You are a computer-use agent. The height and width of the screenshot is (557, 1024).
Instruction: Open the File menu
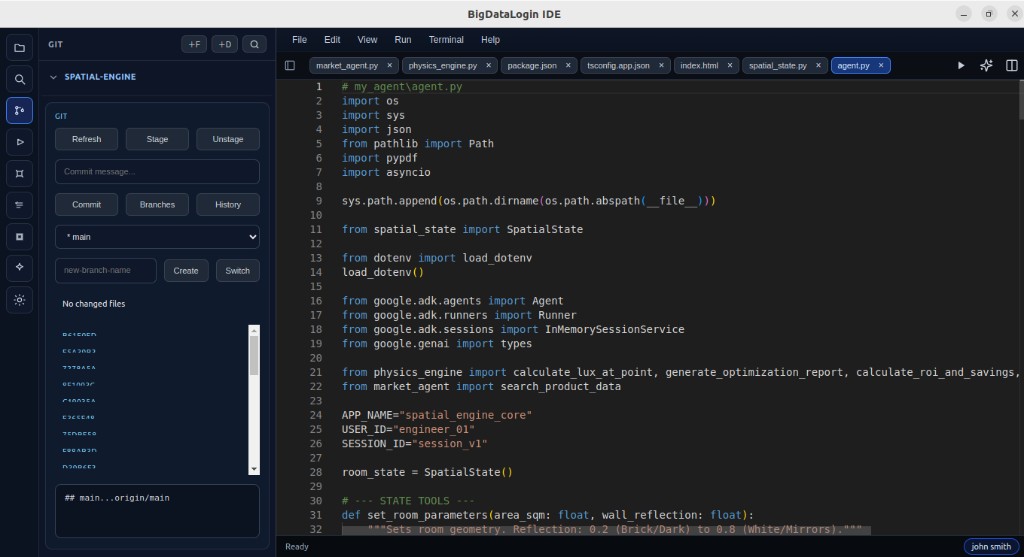point(299,40)
